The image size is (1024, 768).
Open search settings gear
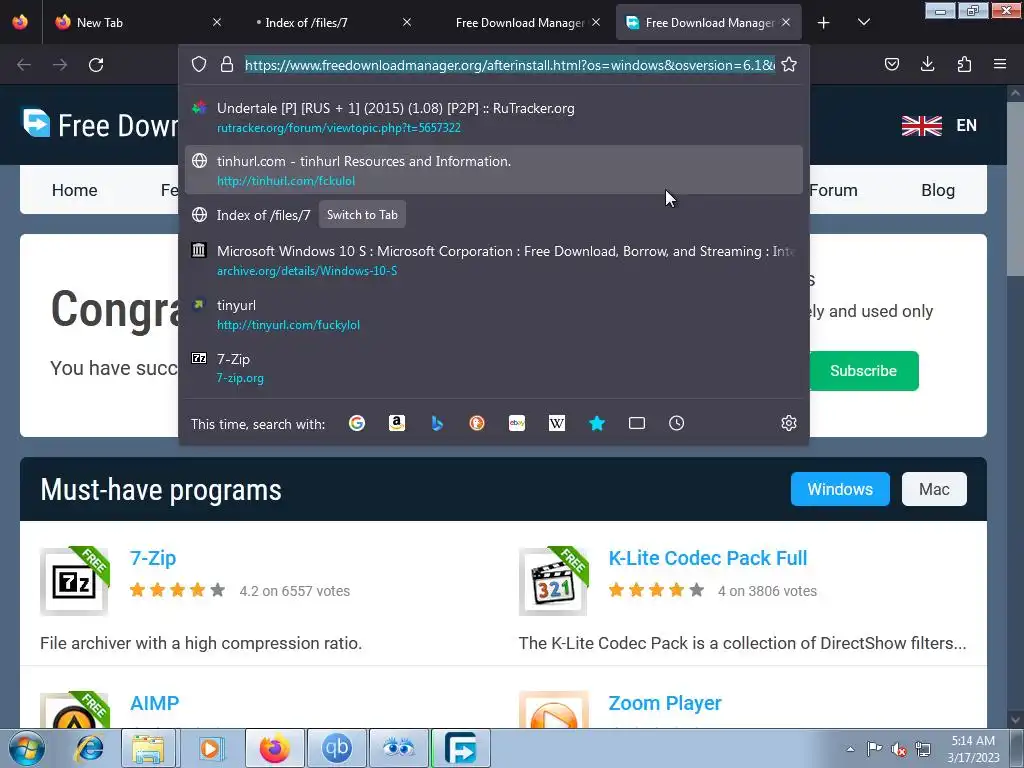click(789, 423)
